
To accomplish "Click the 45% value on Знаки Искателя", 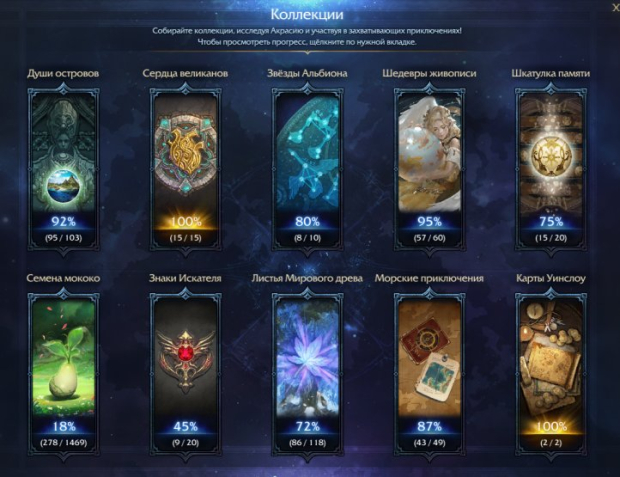I will 185,426.
